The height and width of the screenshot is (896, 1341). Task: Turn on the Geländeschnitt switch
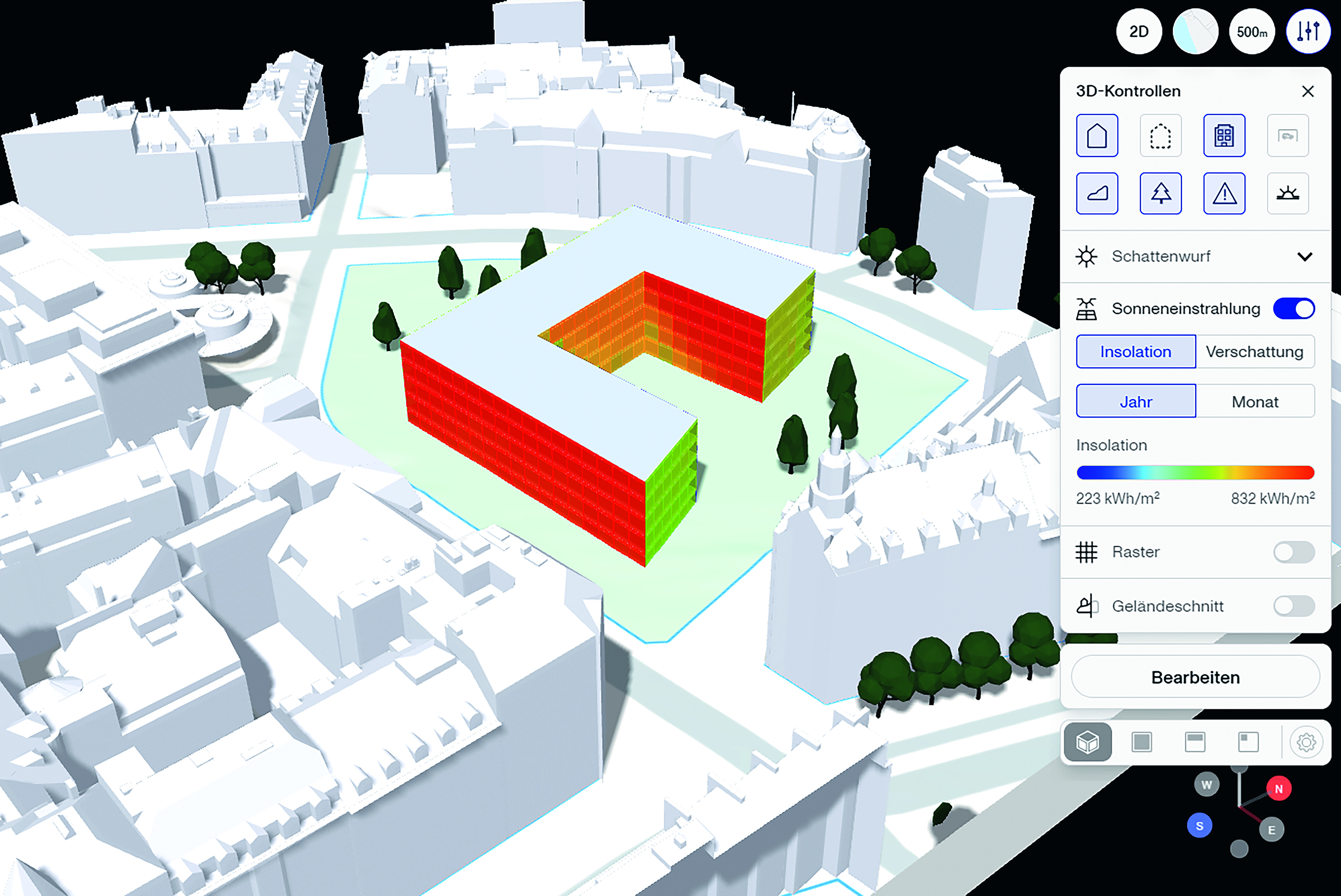click(x=1294, y=606)
